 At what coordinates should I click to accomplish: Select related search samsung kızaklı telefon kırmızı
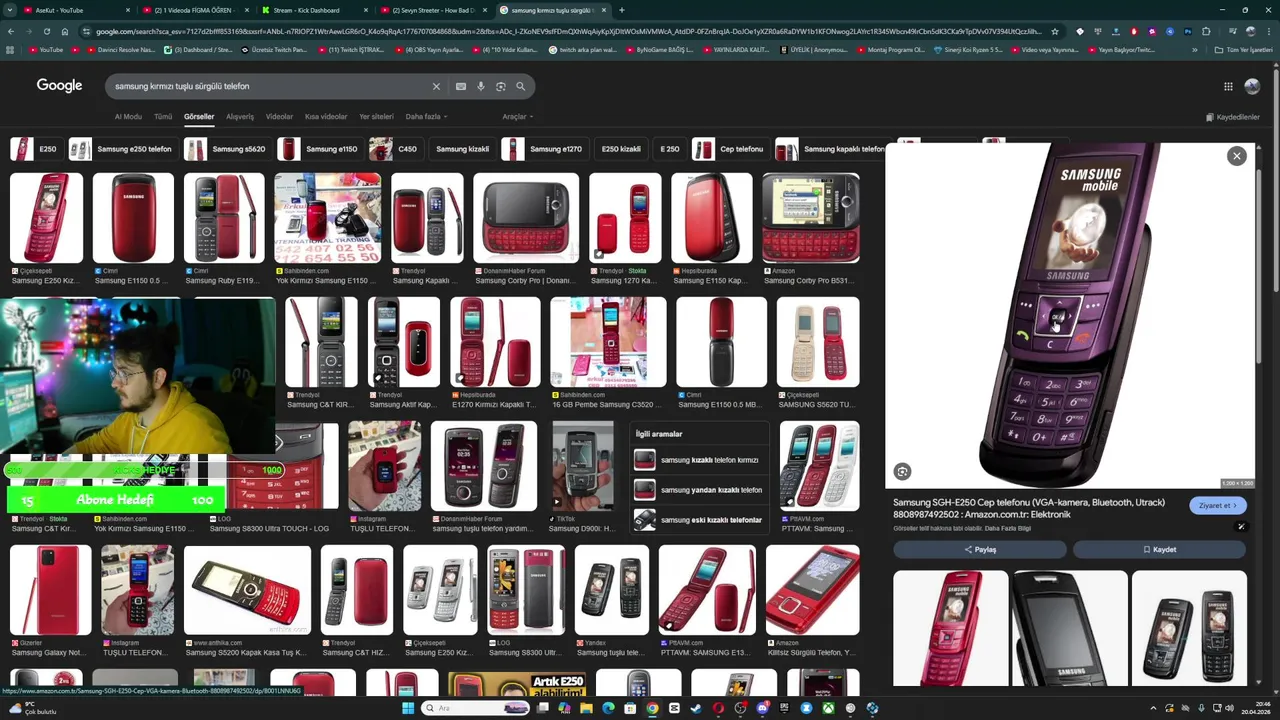click(700, 460)
